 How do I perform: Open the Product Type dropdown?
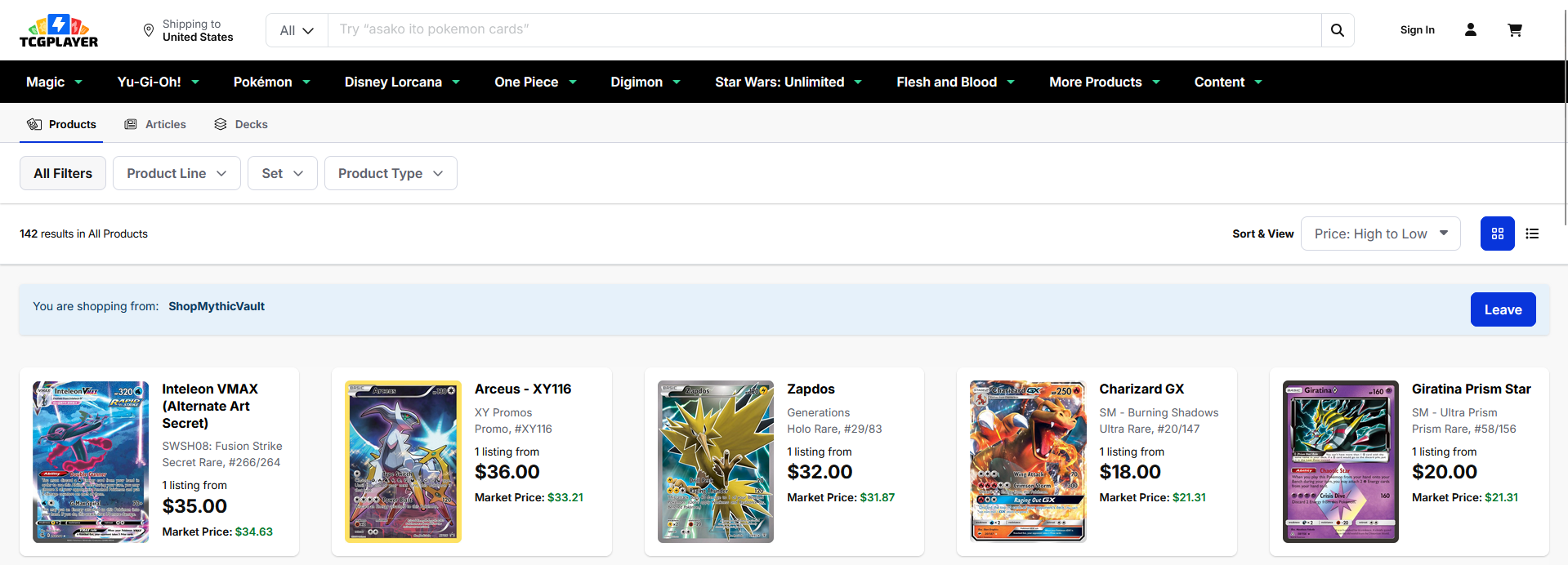(x=390, y=173)
